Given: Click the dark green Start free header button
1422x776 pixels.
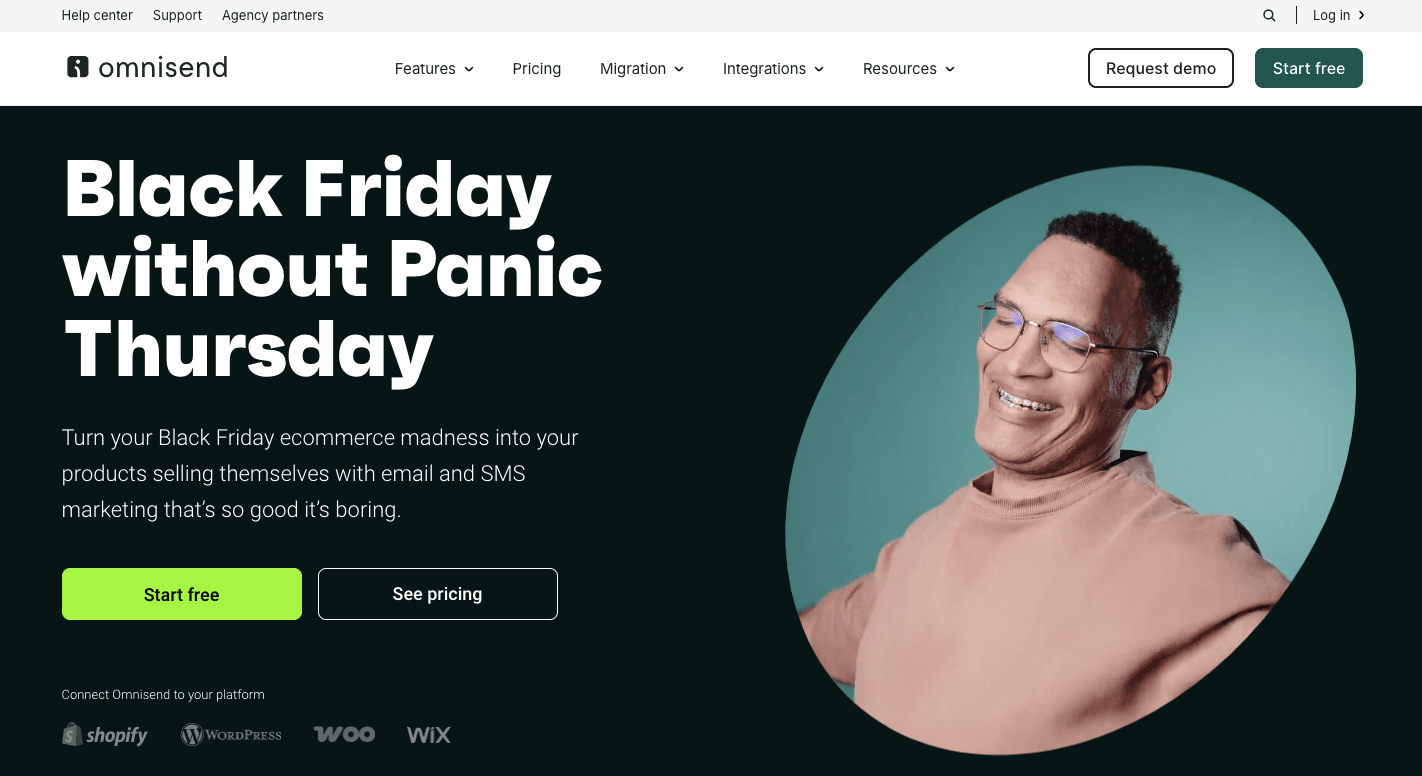Looking at the screenshot, I should [x=1309, y=68].
